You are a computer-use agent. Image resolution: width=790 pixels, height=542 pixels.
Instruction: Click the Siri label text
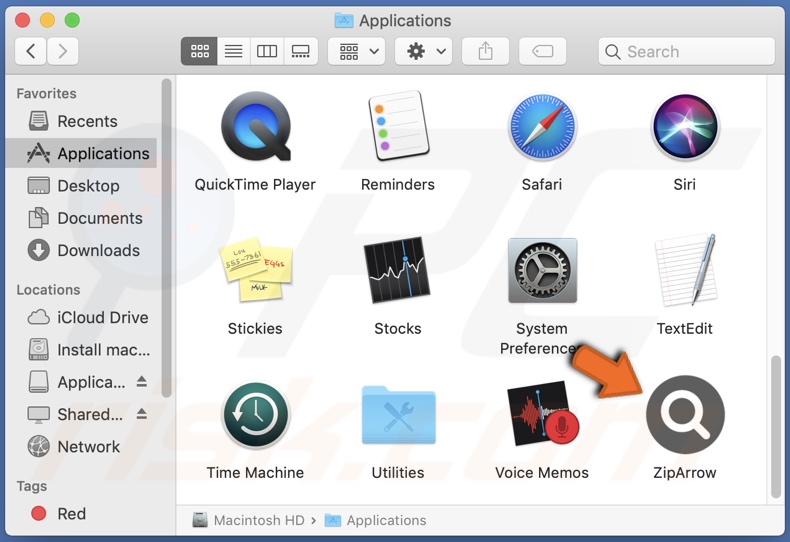685,184
